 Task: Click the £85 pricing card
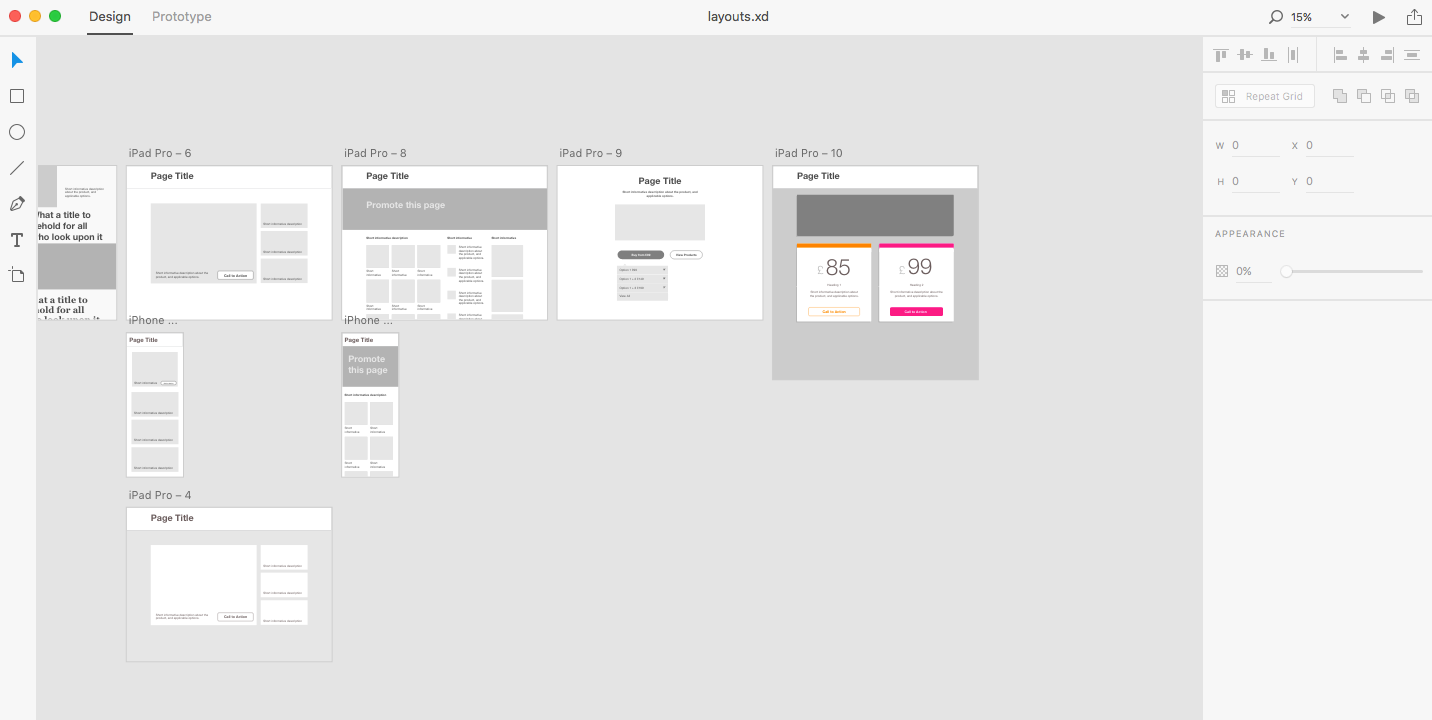834,283
